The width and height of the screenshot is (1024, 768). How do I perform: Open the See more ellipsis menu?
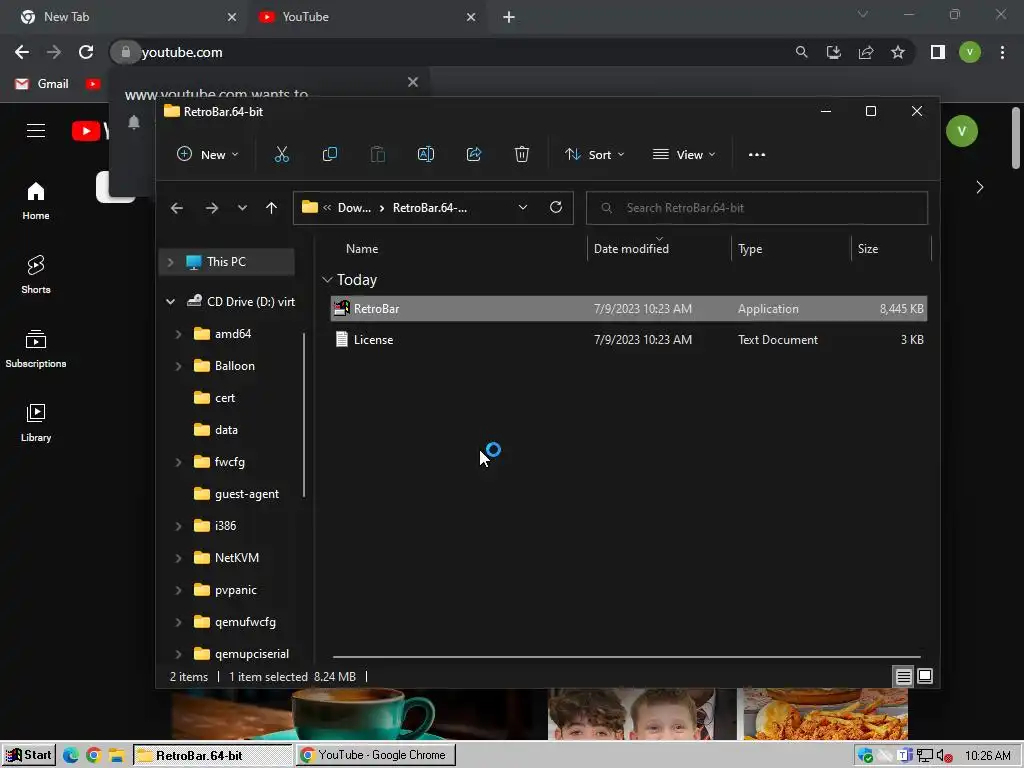pos(756,155)
